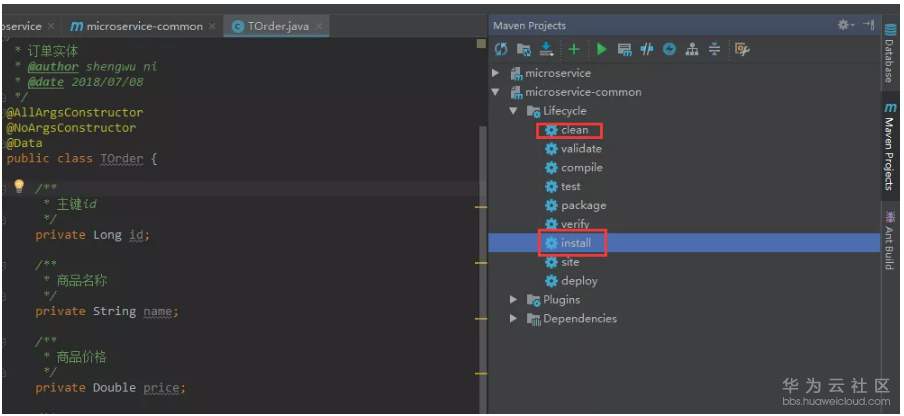Click the @NoArgsConstructor annotation
Viewport: 904px width, 416px height.
pyautogui.click(x=71, y=127)
